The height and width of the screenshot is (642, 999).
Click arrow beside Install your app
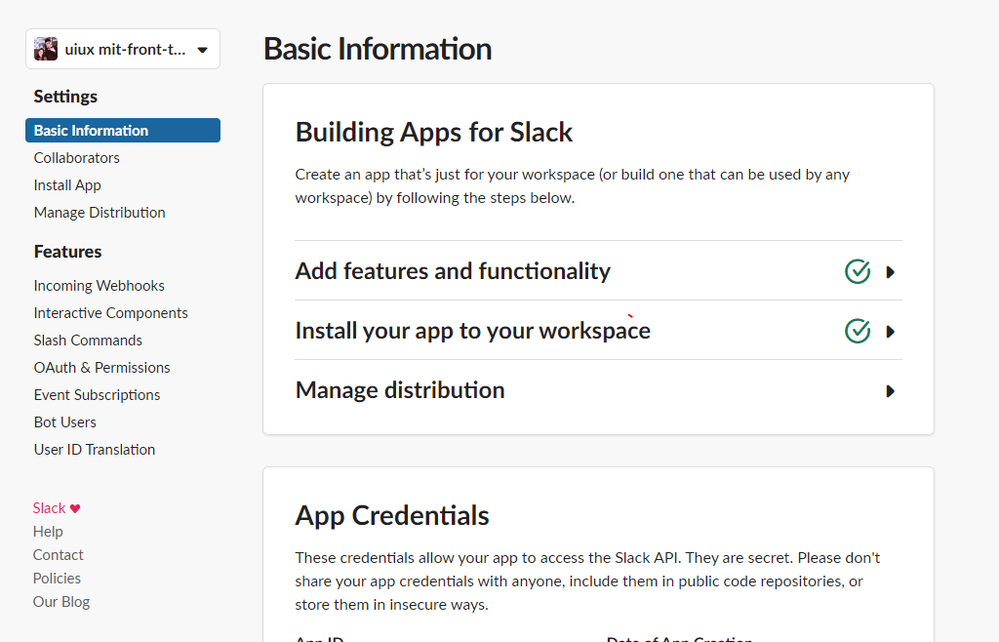click(891, 332)
